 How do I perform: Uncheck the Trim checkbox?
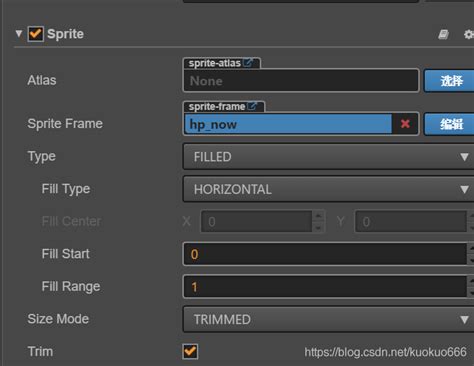point(190,351)
